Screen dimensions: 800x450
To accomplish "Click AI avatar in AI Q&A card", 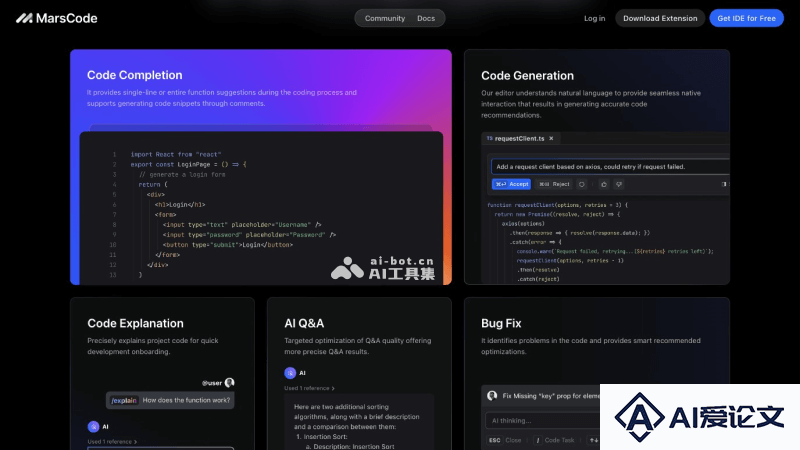I will (290, 373).
